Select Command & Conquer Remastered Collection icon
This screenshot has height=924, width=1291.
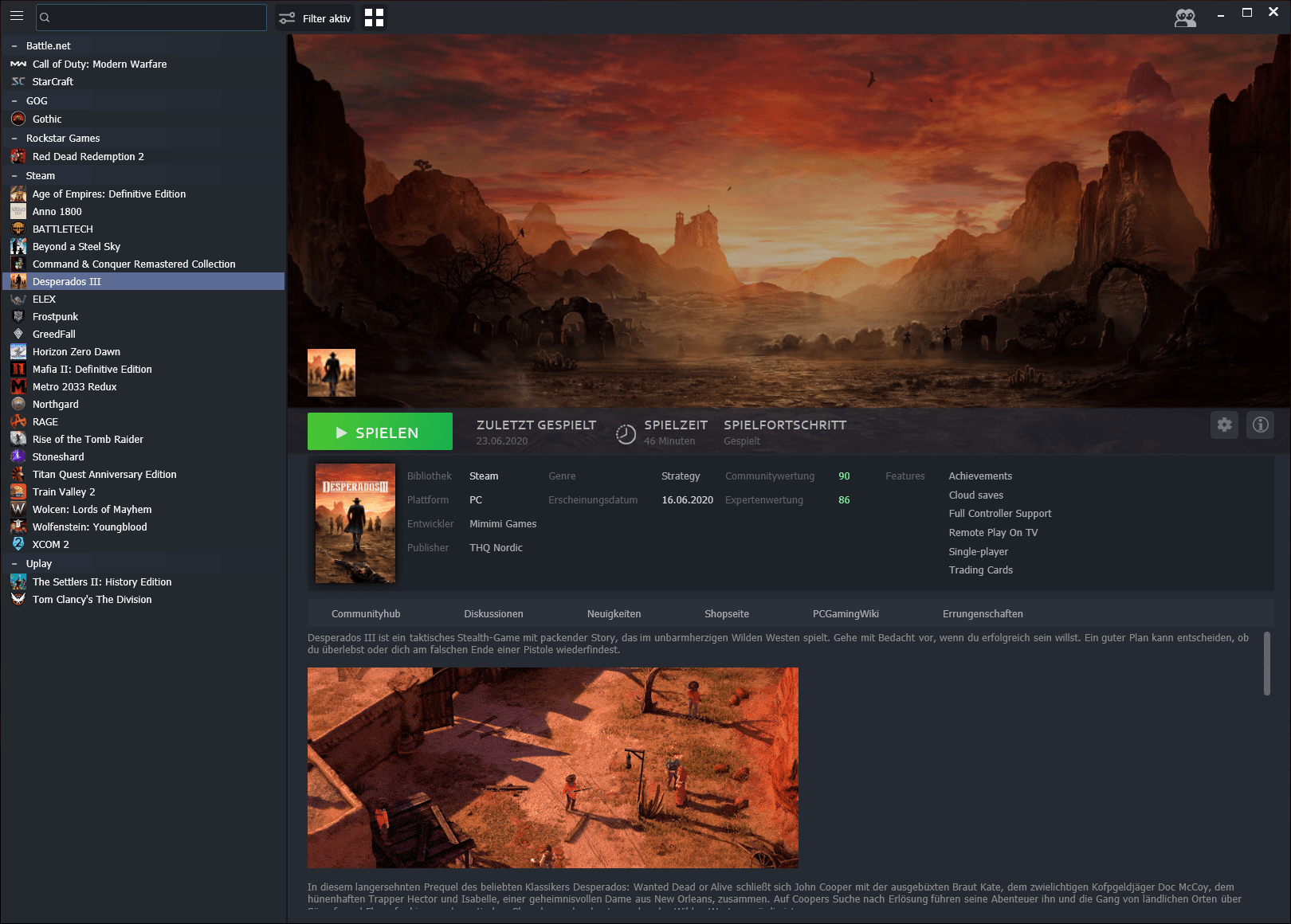18,264
